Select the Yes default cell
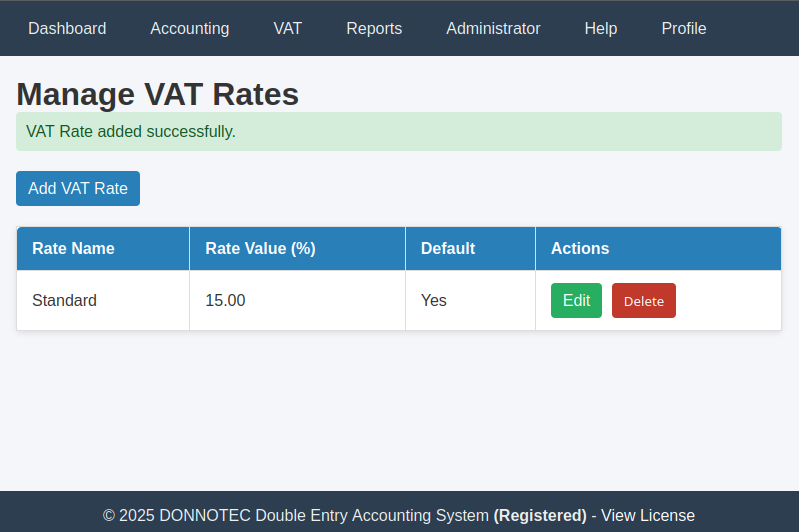Screen dimensions: 799x532 tap(470, 301)
